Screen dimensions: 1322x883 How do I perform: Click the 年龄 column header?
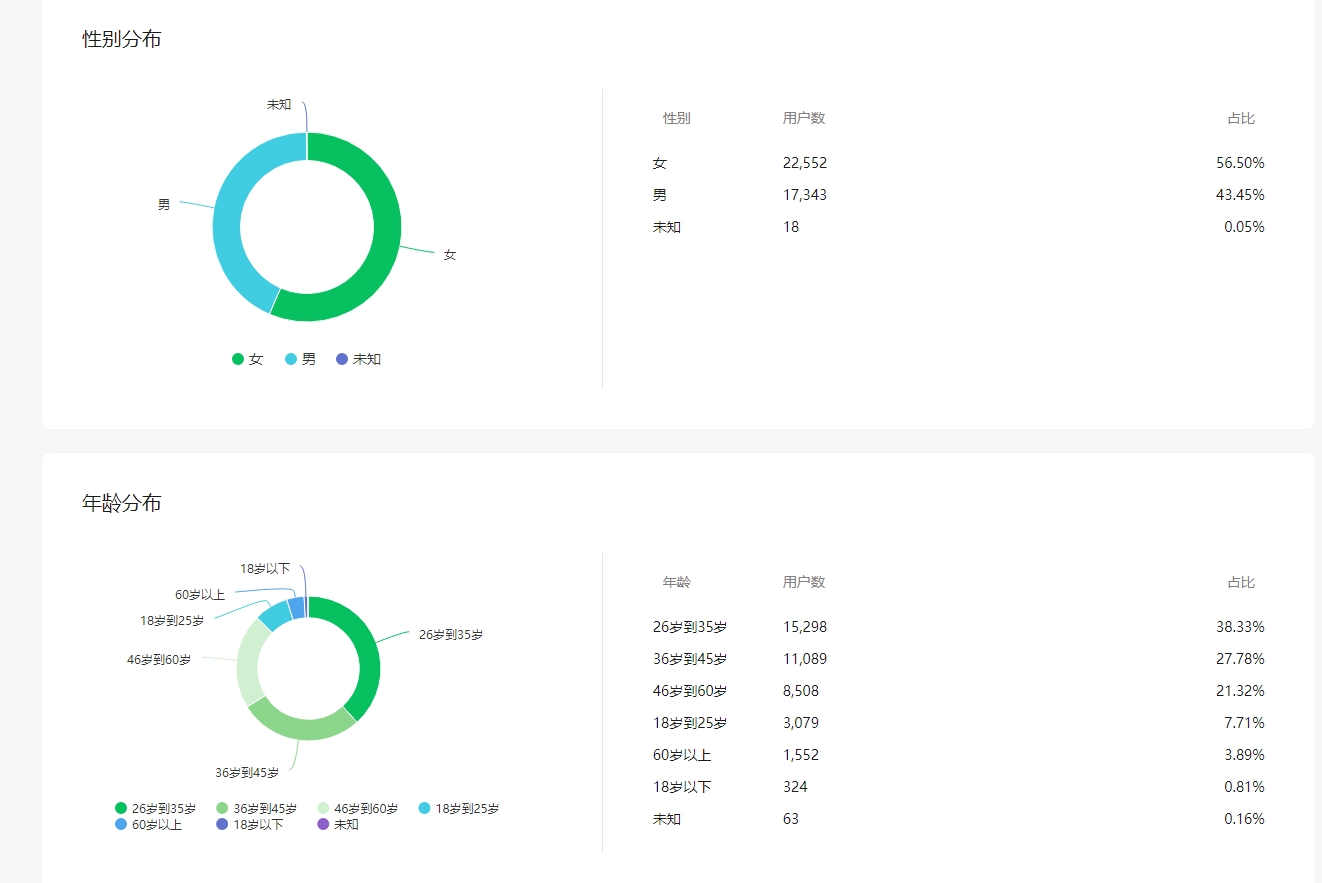[x=676, y=582]
